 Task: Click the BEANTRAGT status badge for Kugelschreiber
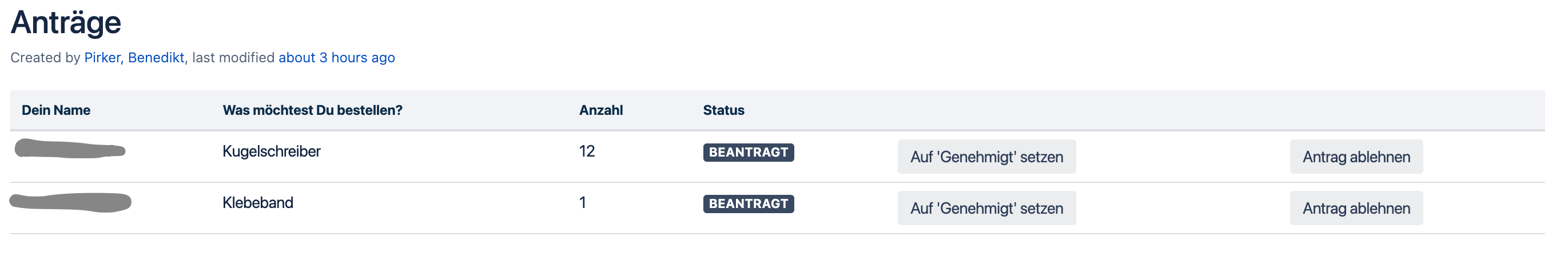point(748,152)
